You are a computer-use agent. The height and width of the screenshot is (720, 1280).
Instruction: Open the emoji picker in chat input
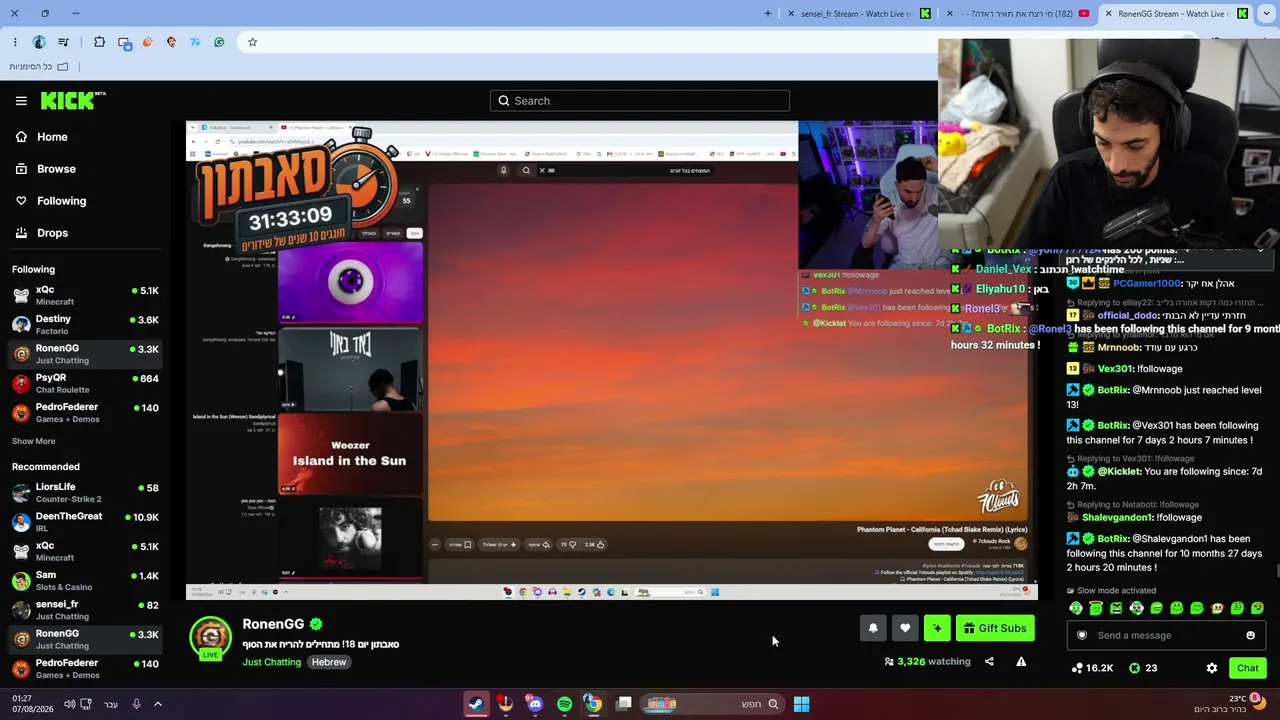click(x=1250, y=635)
